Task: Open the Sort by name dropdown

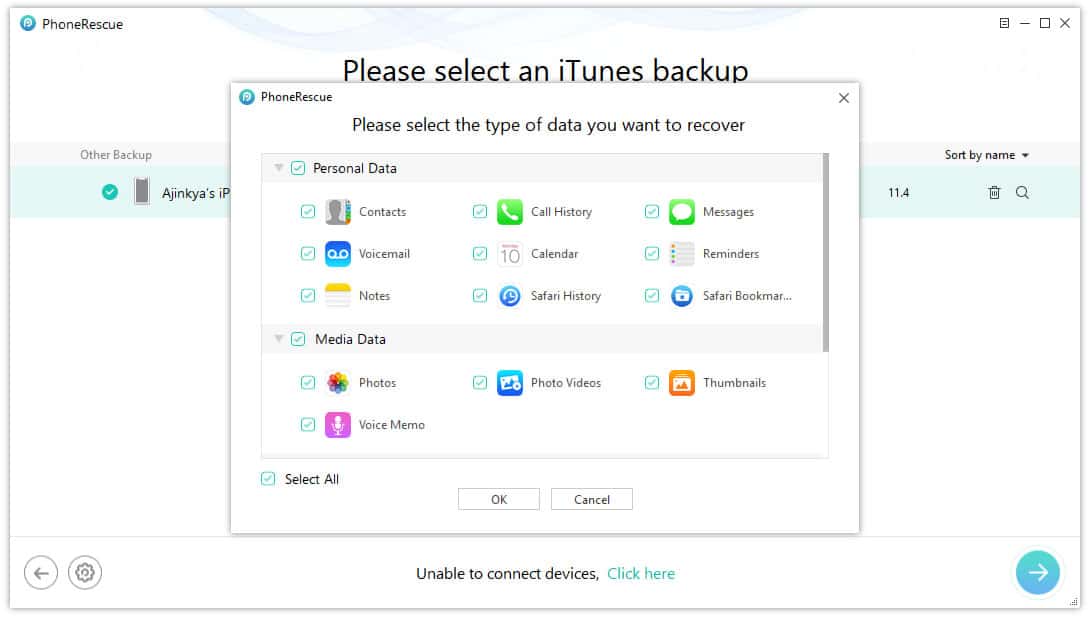Action: [986, 155]
